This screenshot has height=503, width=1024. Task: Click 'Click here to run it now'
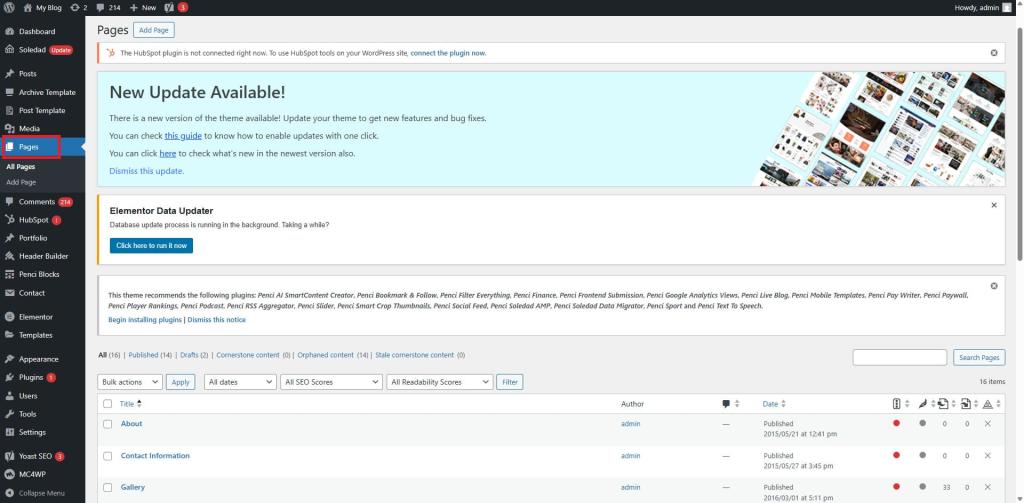click(x=152, y=246)
